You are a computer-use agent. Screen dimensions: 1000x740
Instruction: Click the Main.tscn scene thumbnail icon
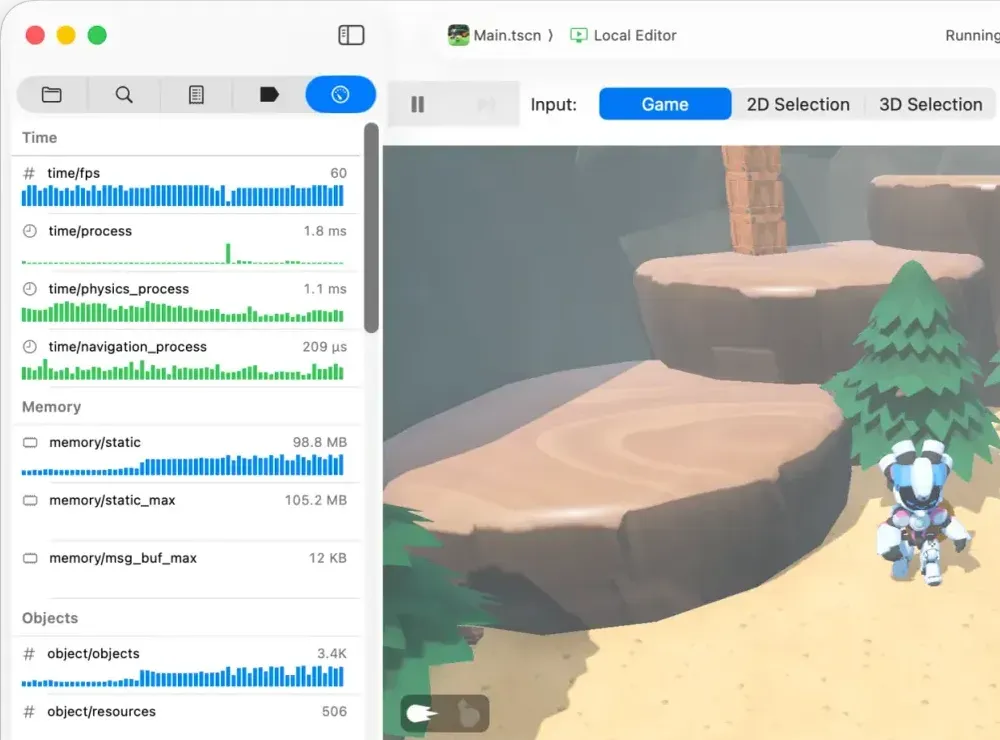[x=458, y=35]
